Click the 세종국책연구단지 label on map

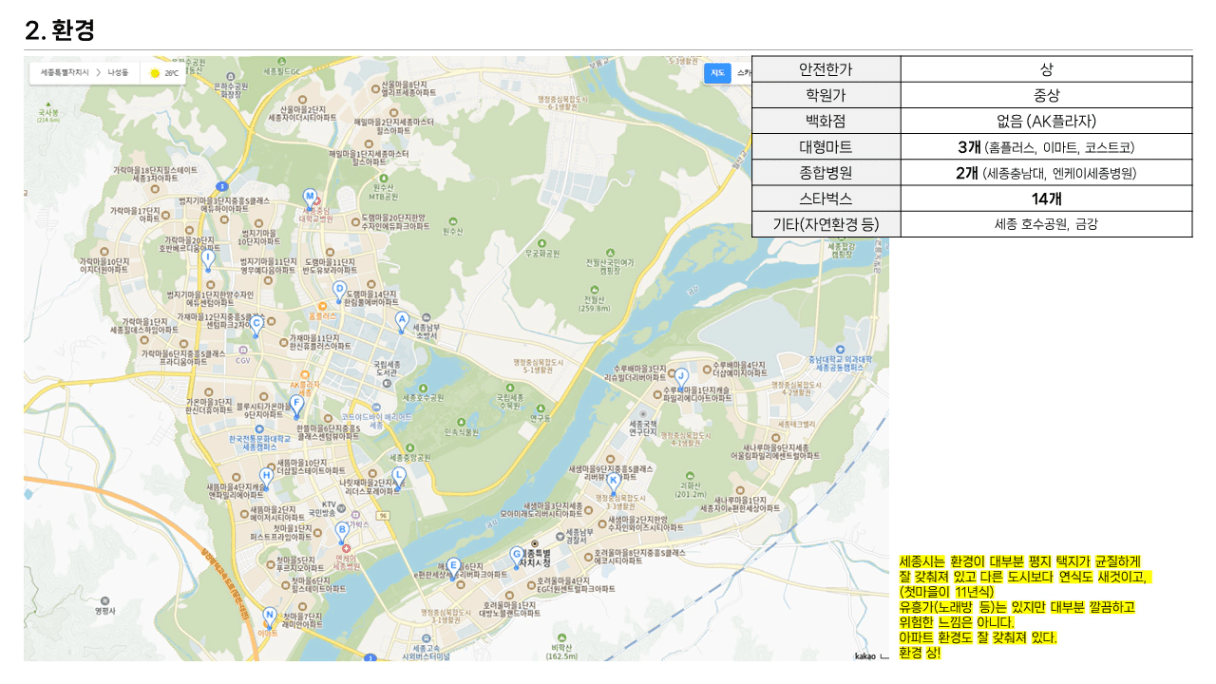[642, 428]
